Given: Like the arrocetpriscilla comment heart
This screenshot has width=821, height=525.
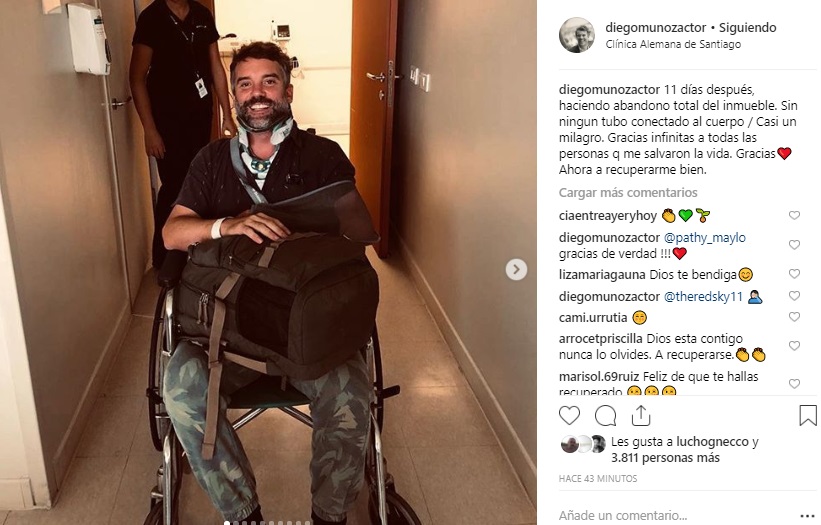Looking at the screenshot, I should 794,346.
